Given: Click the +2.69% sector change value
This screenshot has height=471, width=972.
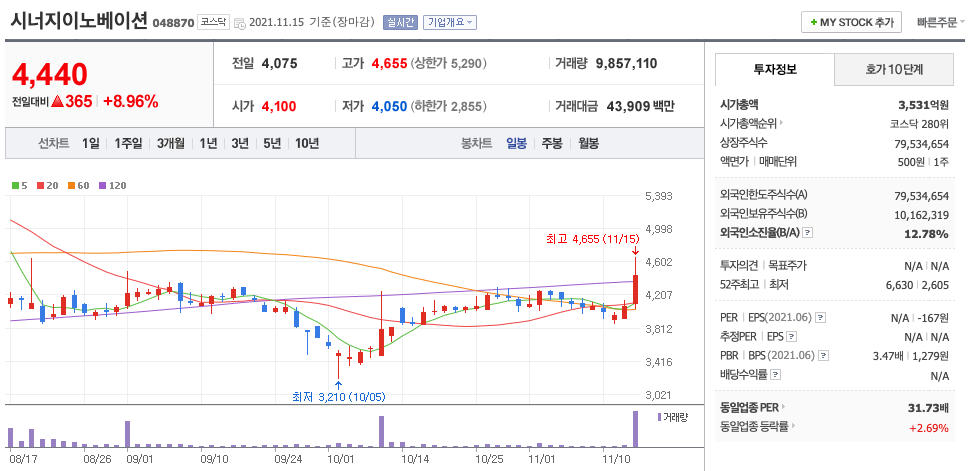Looking at the screenshot, I should pyautogui.click(x=929, y=427).
